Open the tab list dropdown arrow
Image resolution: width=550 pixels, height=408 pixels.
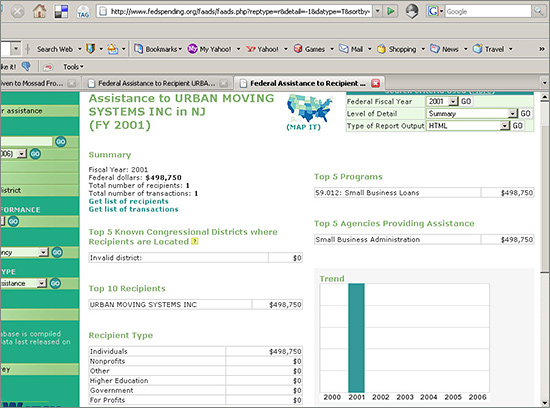[x=544, y=83]
